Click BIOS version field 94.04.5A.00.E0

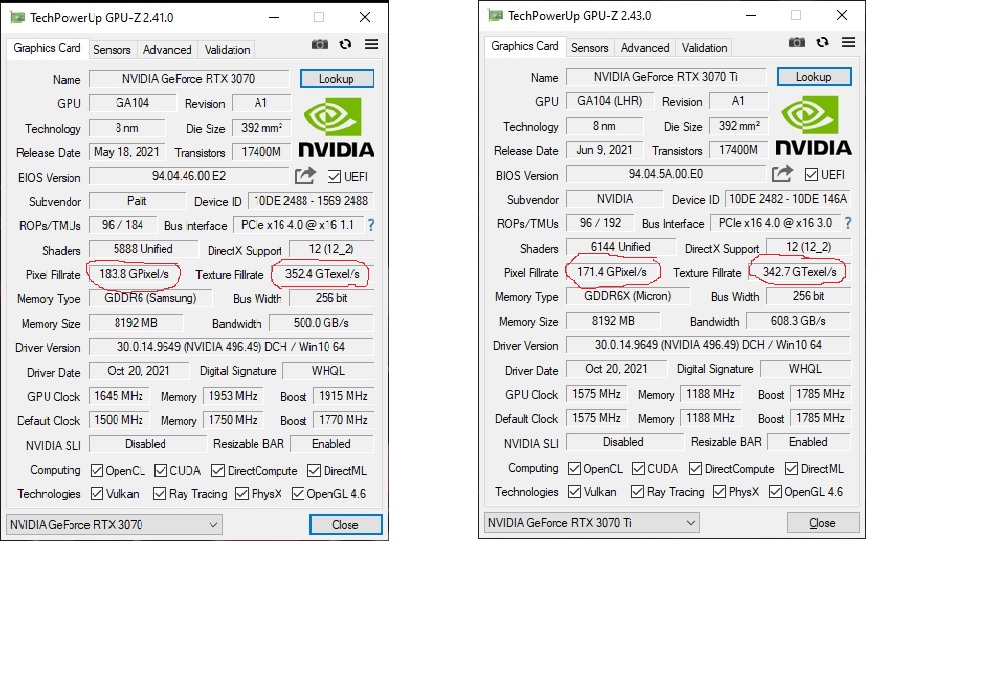coord(666,174)
